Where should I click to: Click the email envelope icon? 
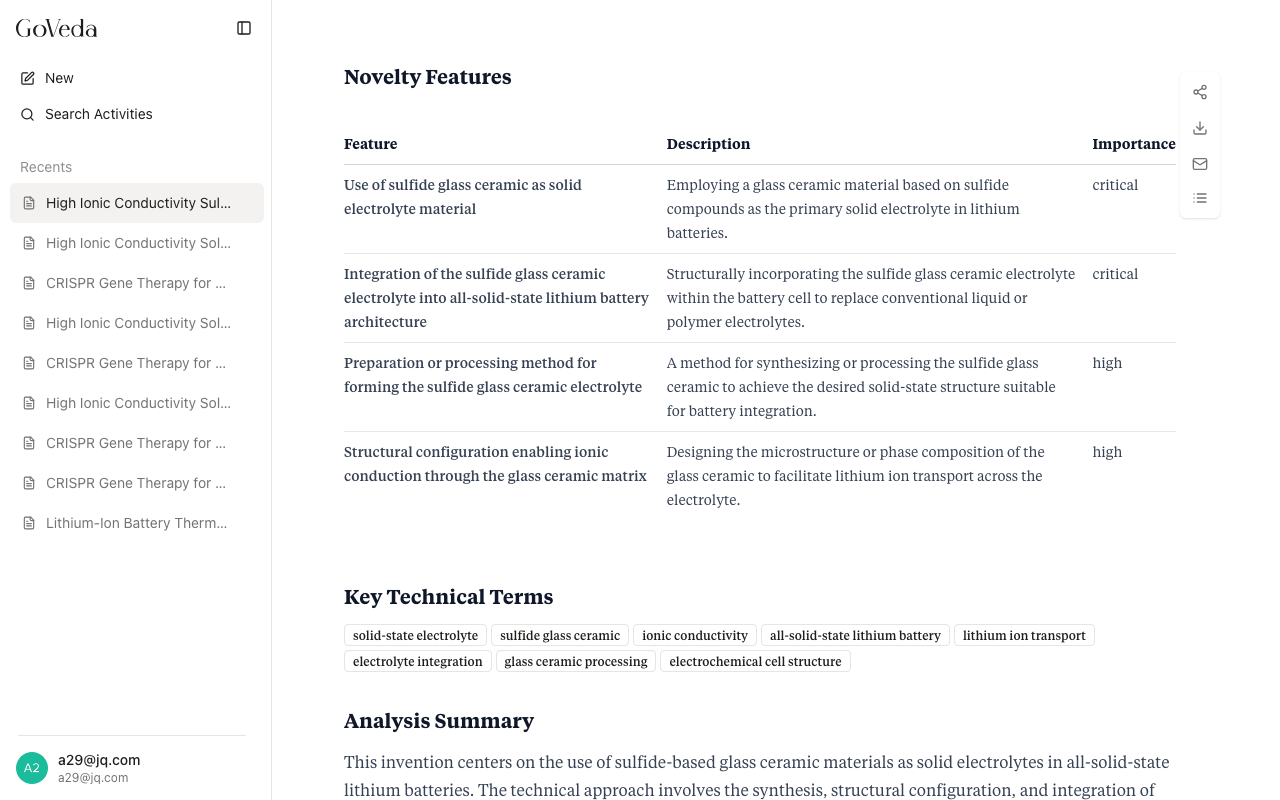point(1200,164)
